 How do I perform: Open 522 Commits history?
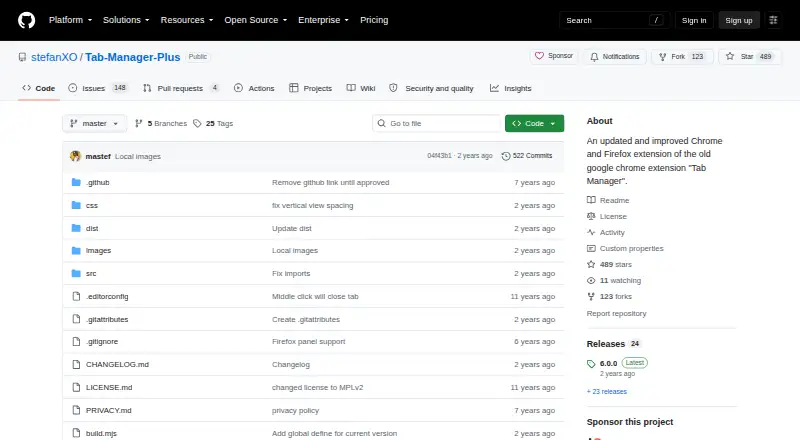527,156
